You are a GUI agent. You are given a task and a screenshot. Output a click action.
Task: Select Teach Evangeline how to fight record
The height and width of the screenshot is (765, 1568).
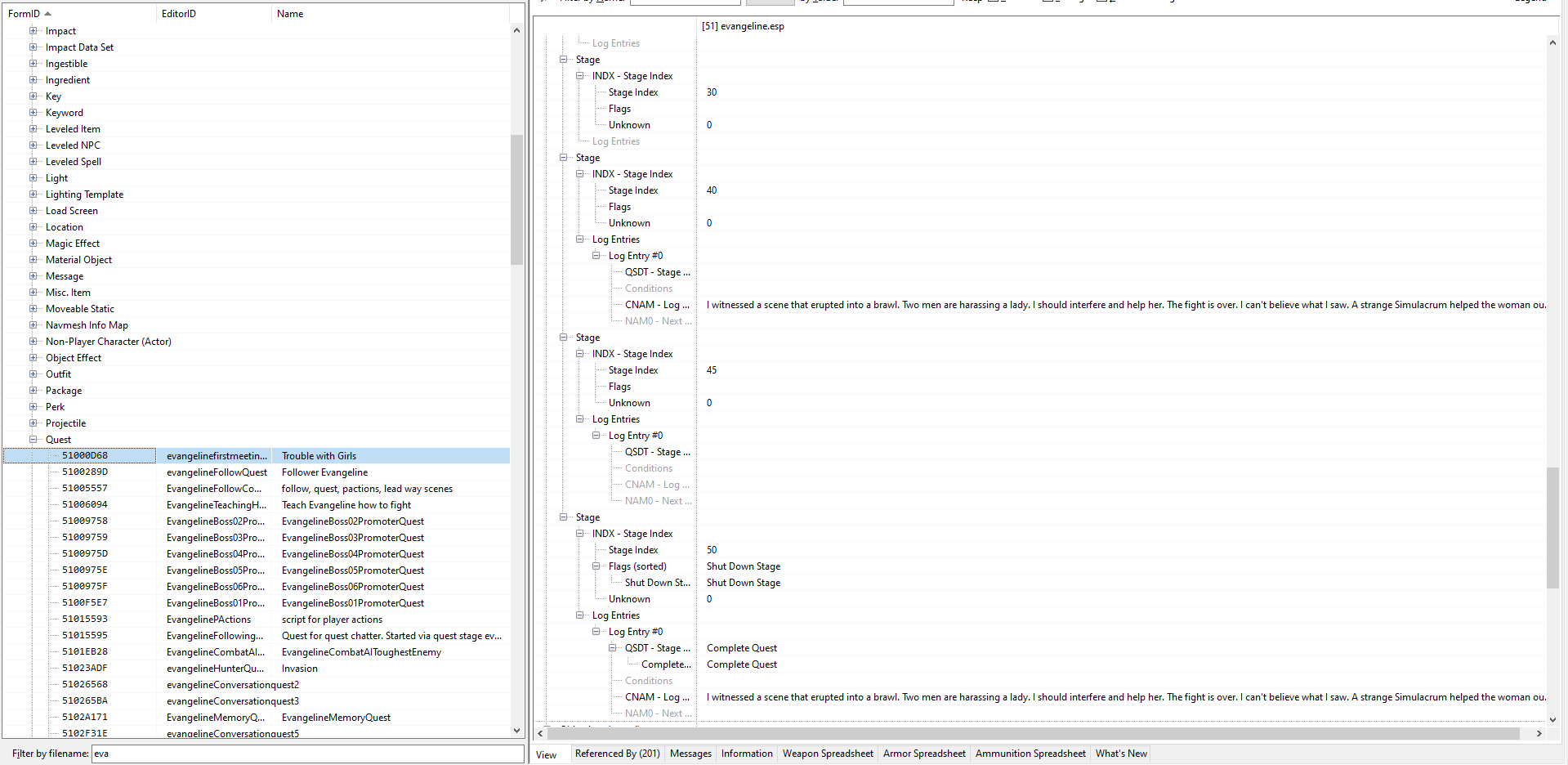click(x=257, y=505)
